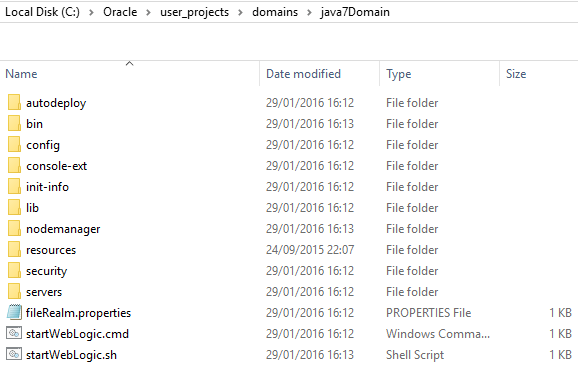Sort list by Size column header
This screenshot has width=578, height=371.
click(x=539, y=74)
